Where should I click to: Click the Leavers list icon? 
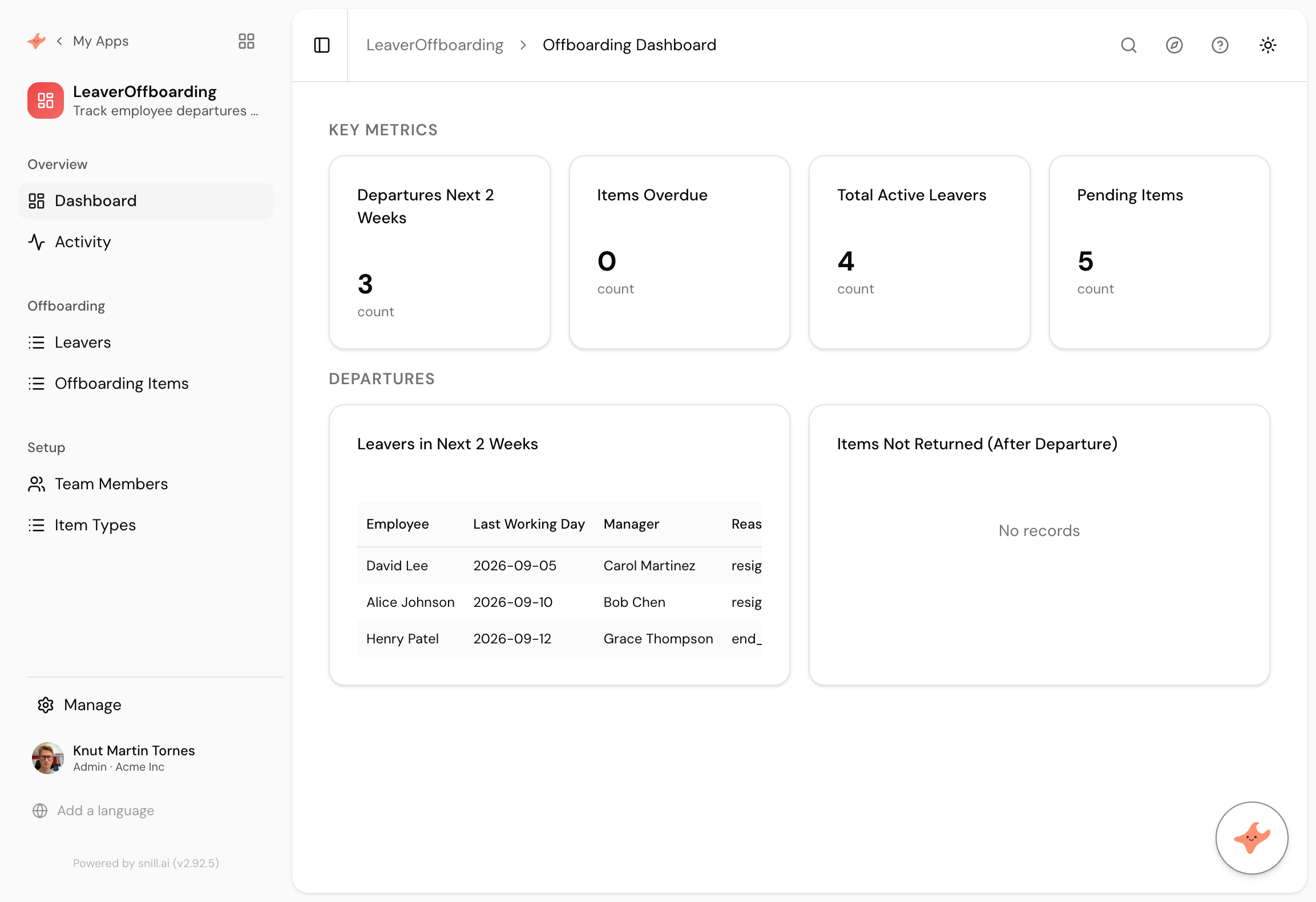[x=37, y=343]
